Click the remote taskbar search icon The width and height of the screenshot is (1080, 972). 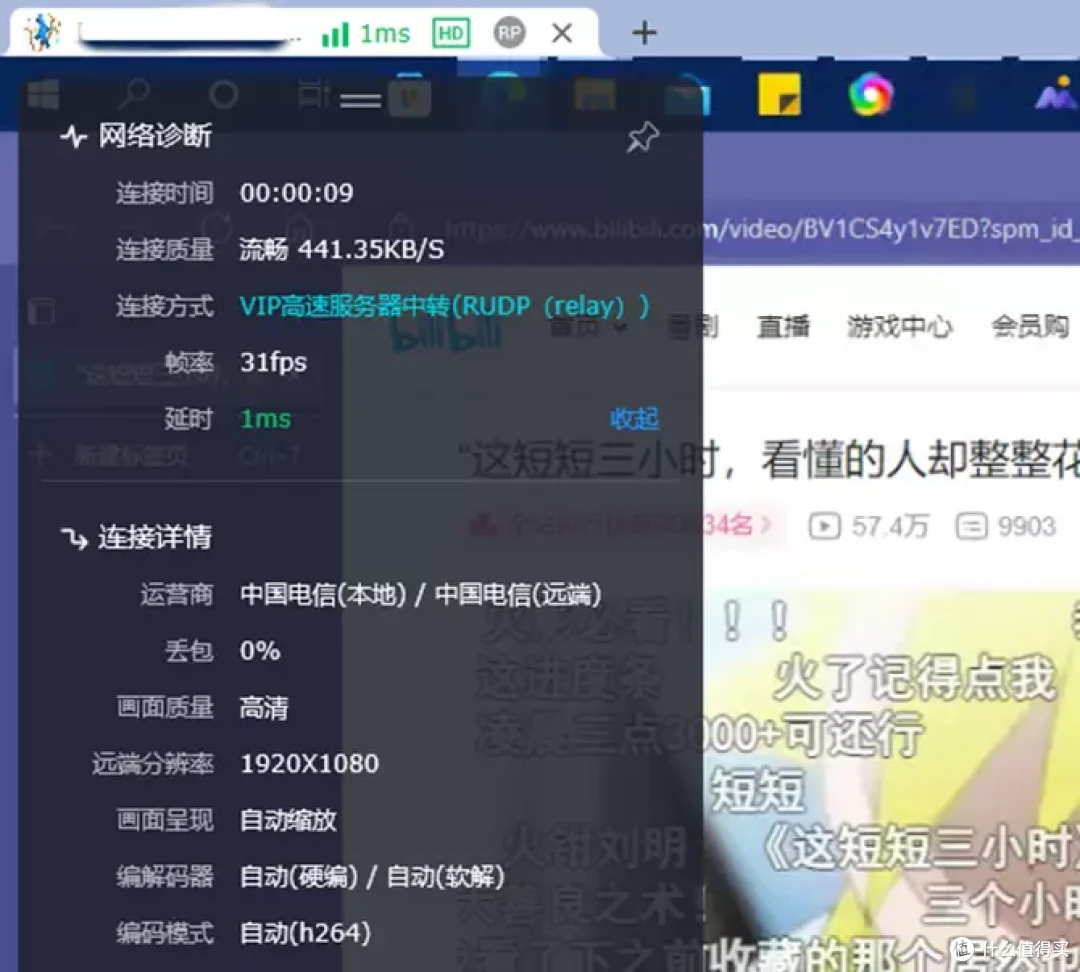pyautogui.click(x=134, y=94)
